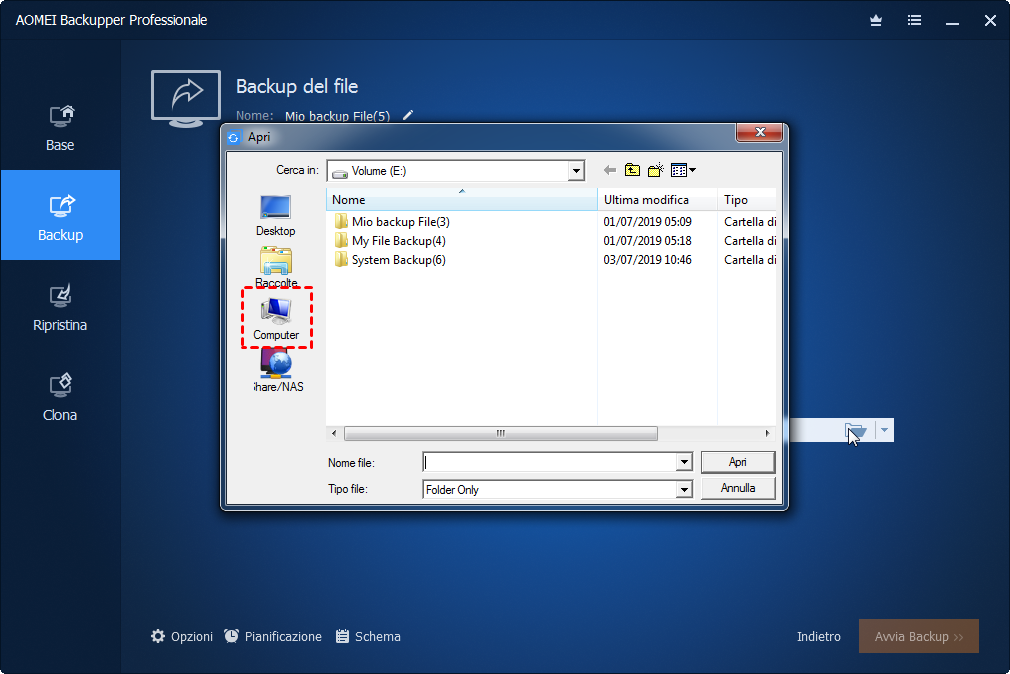Focus the Nome file input field
The width and height of the screenshot is (1010, 674).
[549, 462]
